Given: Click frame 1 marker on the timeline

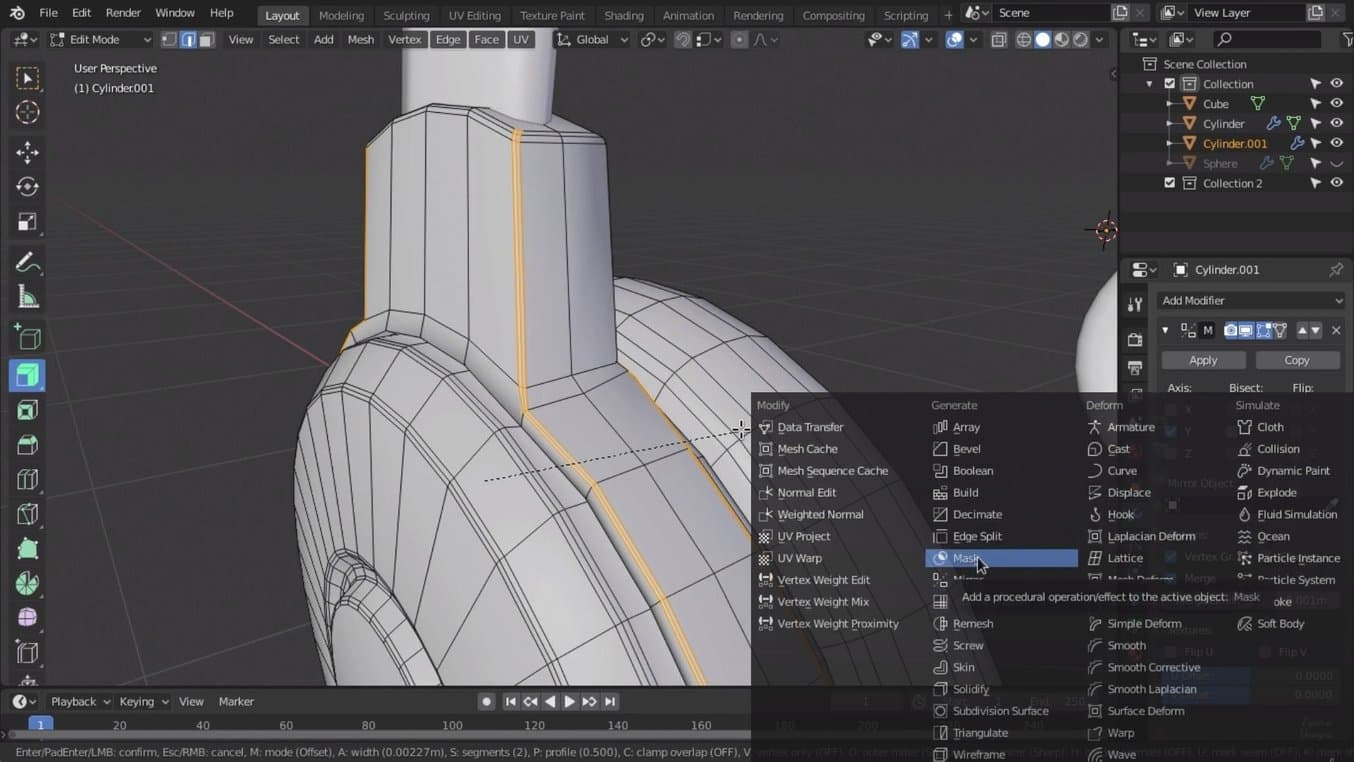Looking at the screenshot, I should [x=40, y=725].
